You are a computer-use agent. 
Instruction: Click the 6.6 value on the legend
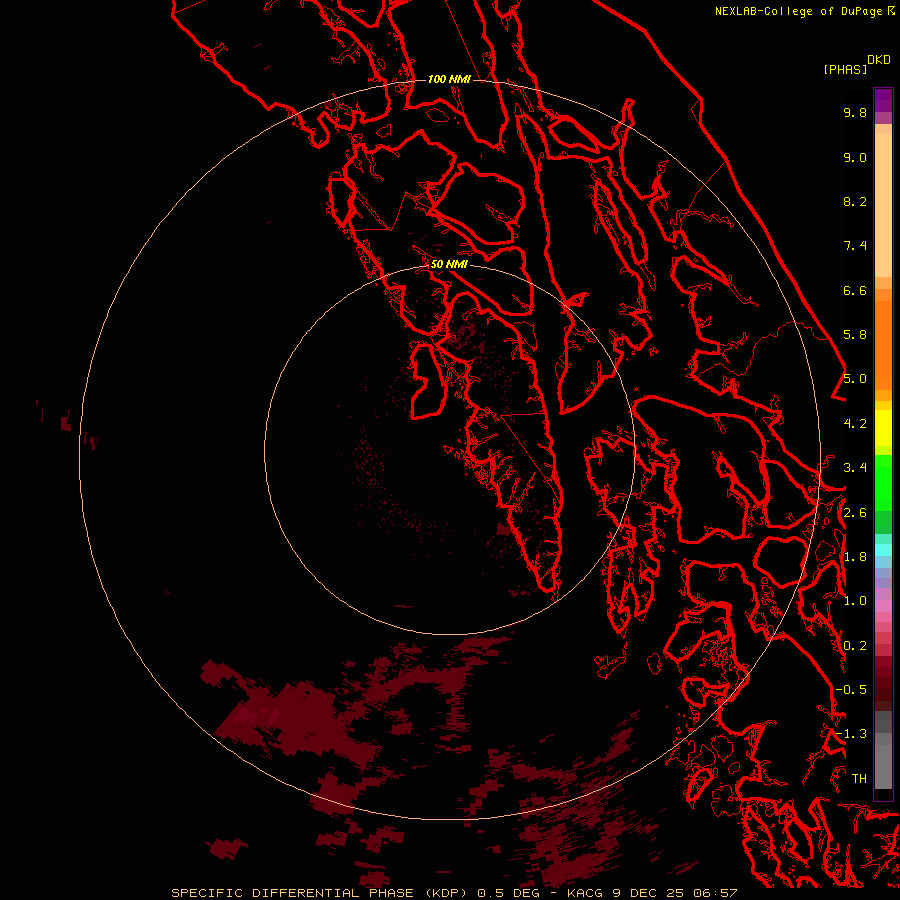855,290
